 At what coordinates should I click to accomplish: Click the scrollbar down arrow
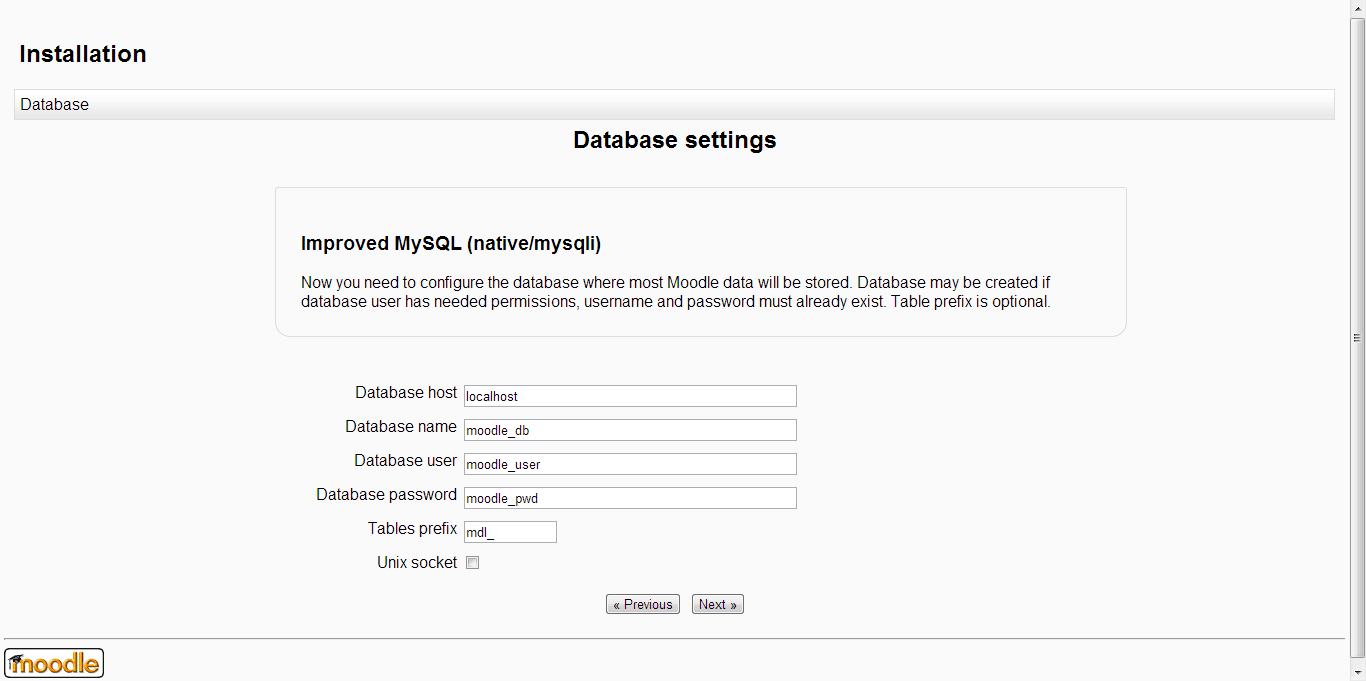tap(1357, 673)
